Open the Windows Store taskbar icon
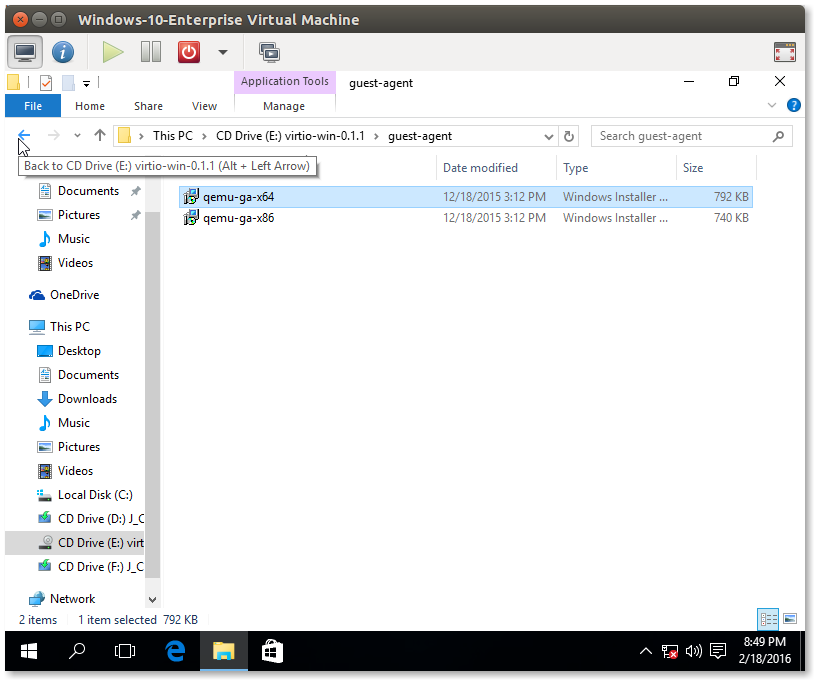 (x=272, y=651)
